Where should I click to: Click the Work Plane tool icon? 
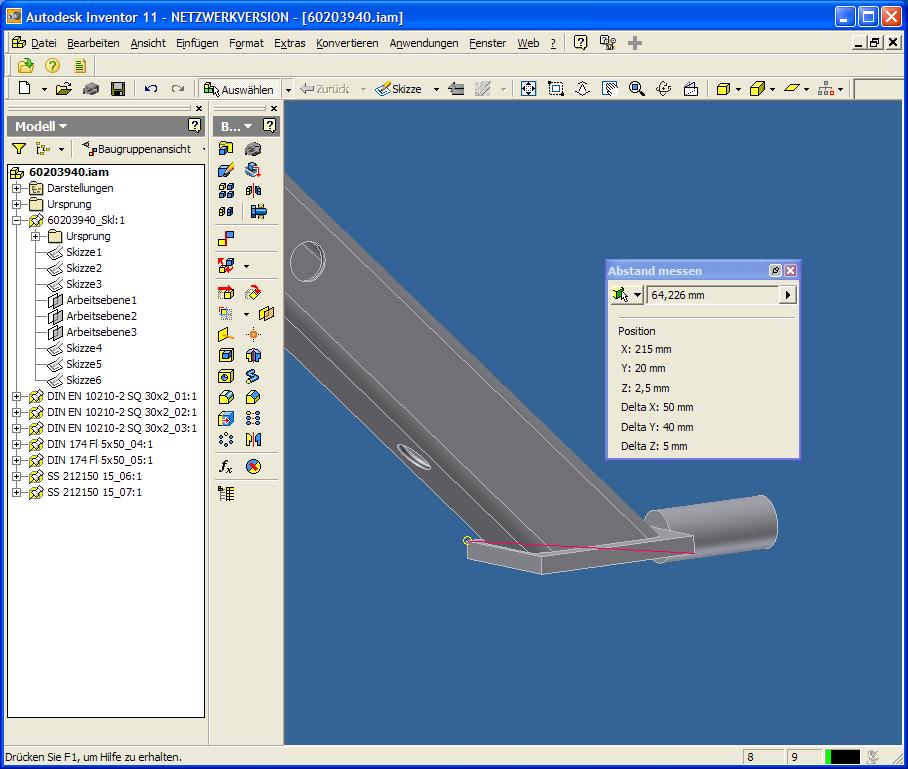266,314
